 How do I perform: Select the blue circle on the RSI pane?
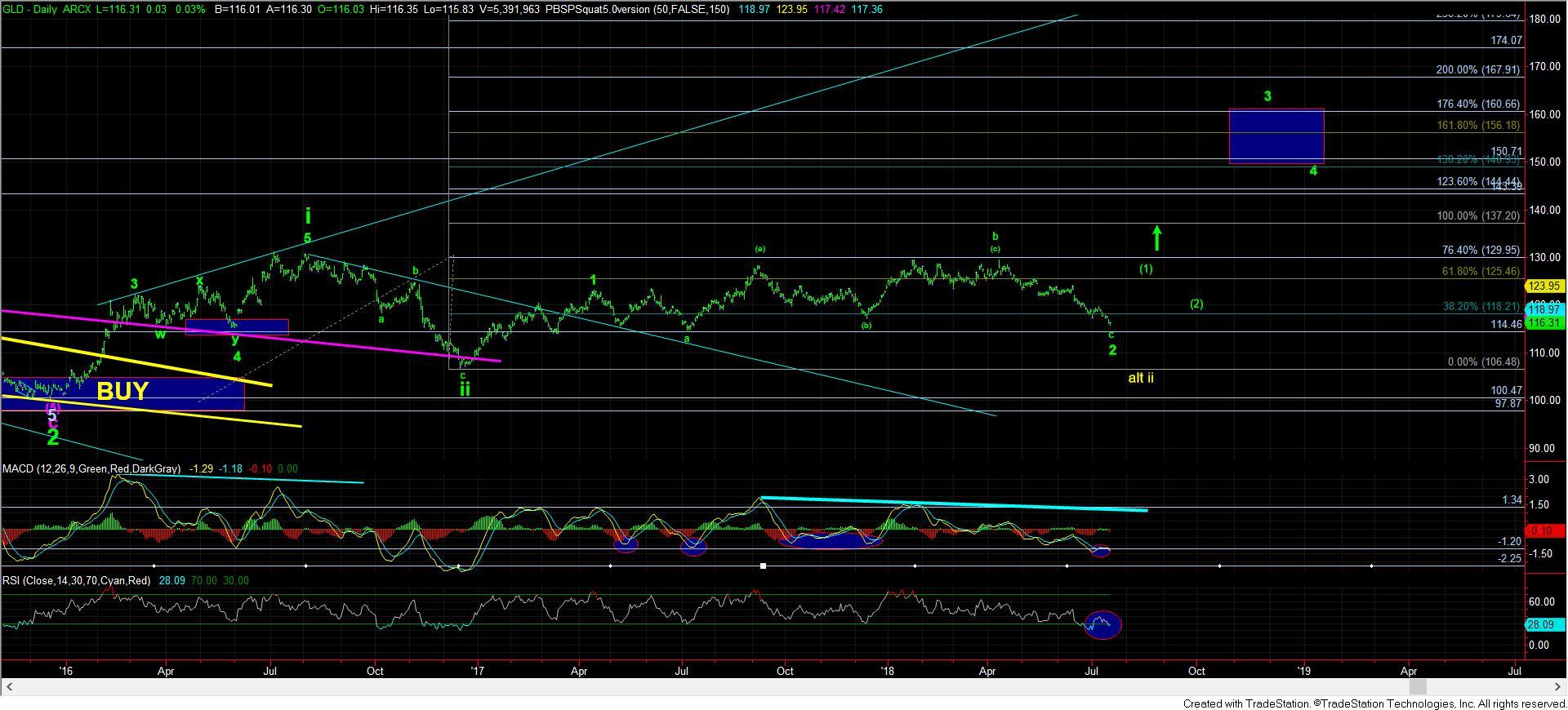pos(1102,624)
